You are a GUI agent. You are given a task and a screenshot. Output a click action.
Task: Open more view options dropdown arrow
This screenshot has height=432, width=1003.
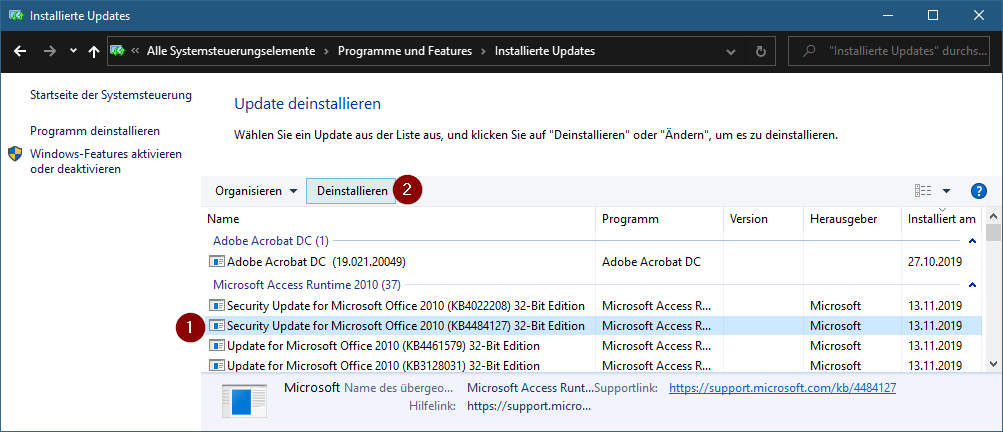click(946, 191)
